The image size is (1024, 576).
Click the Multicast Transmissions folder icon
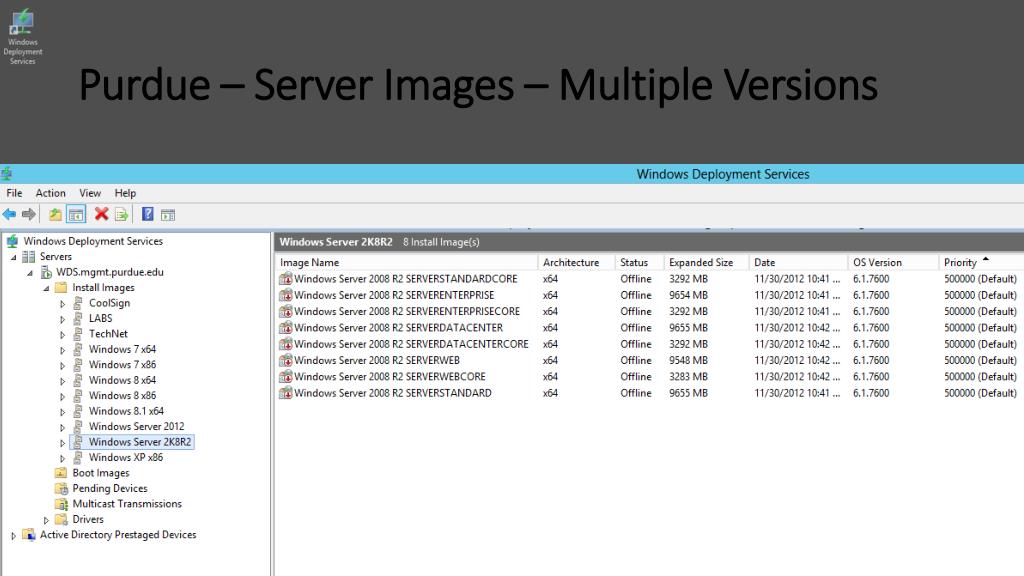pos(61,504)
